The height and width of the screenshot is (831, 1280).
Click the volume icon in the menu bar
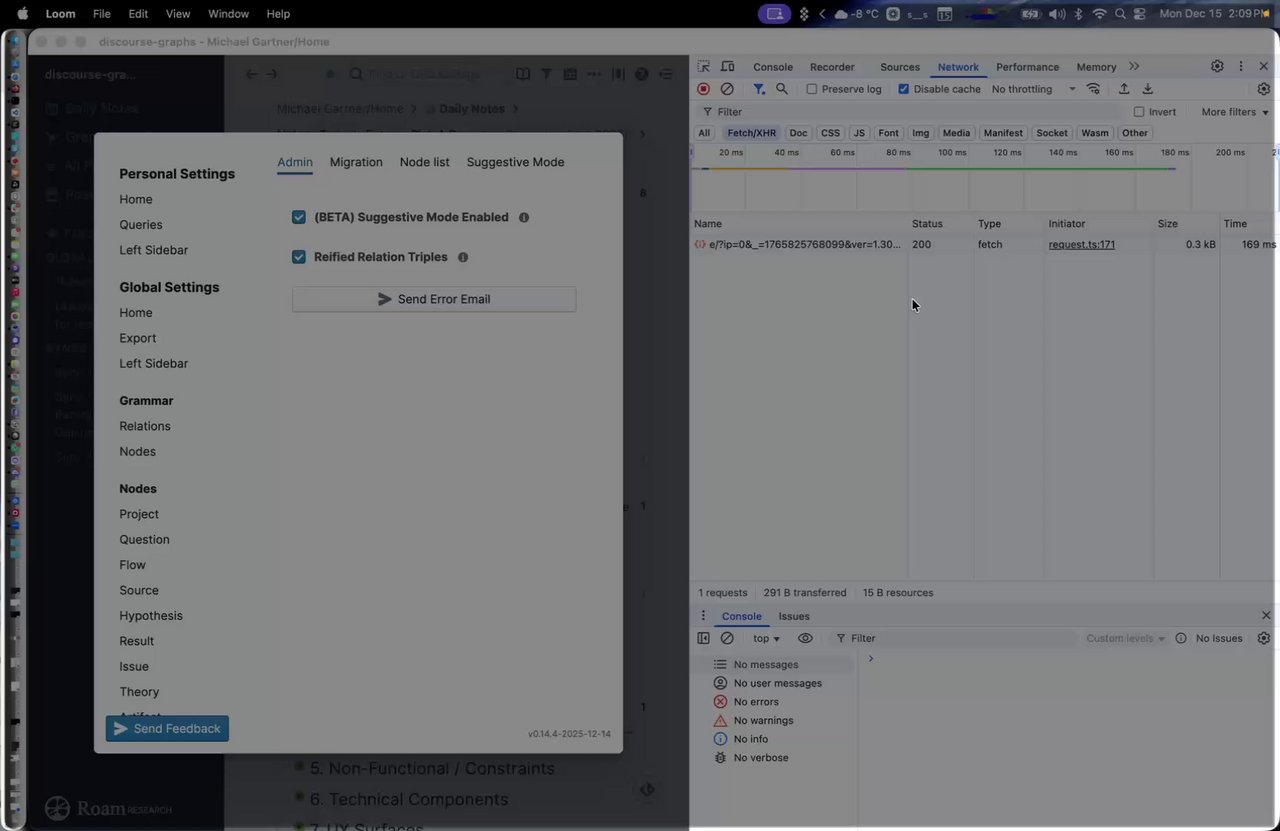click(x=1056, y=14)
